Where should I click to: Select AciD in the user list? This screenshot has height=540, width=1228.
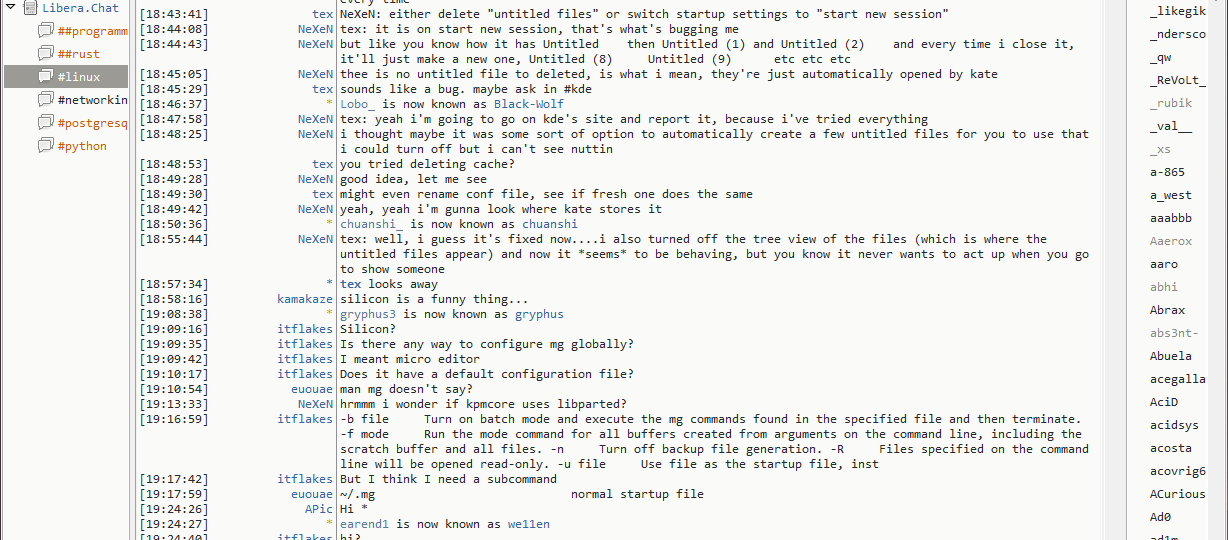pyautogui.click(x=1164, y=402)
